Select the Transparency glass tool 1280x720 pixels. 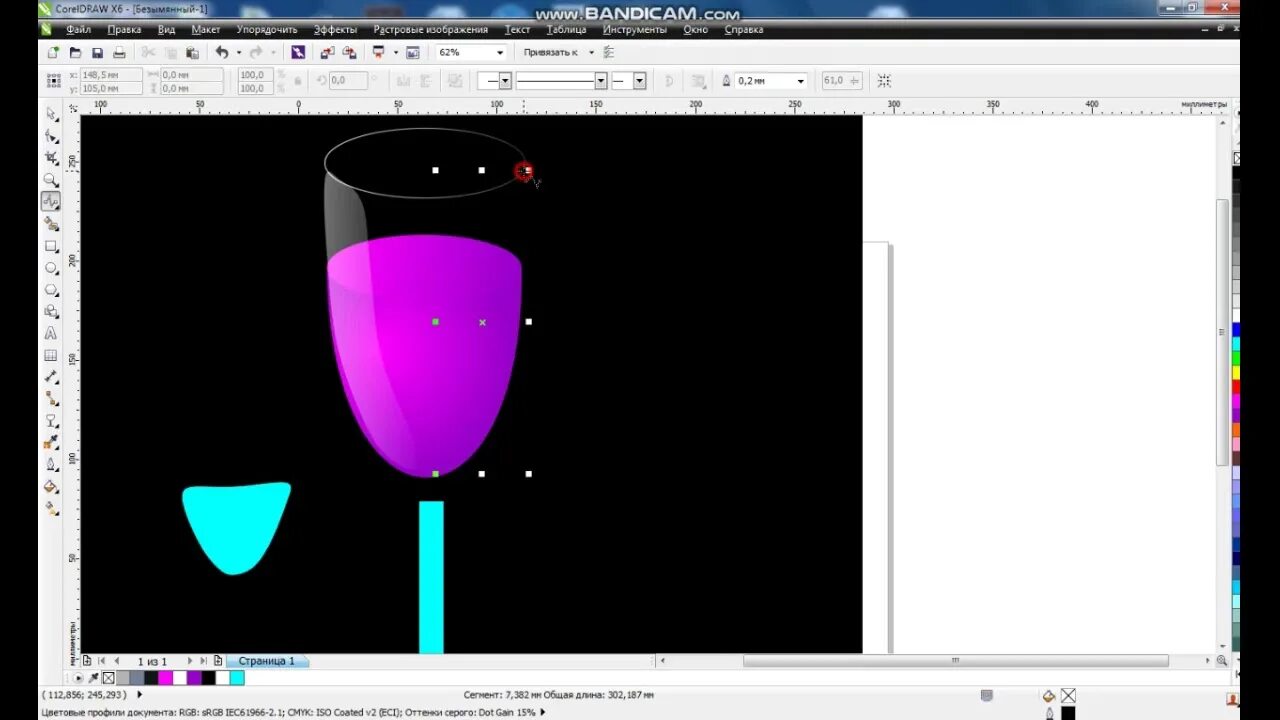point(51,421)
